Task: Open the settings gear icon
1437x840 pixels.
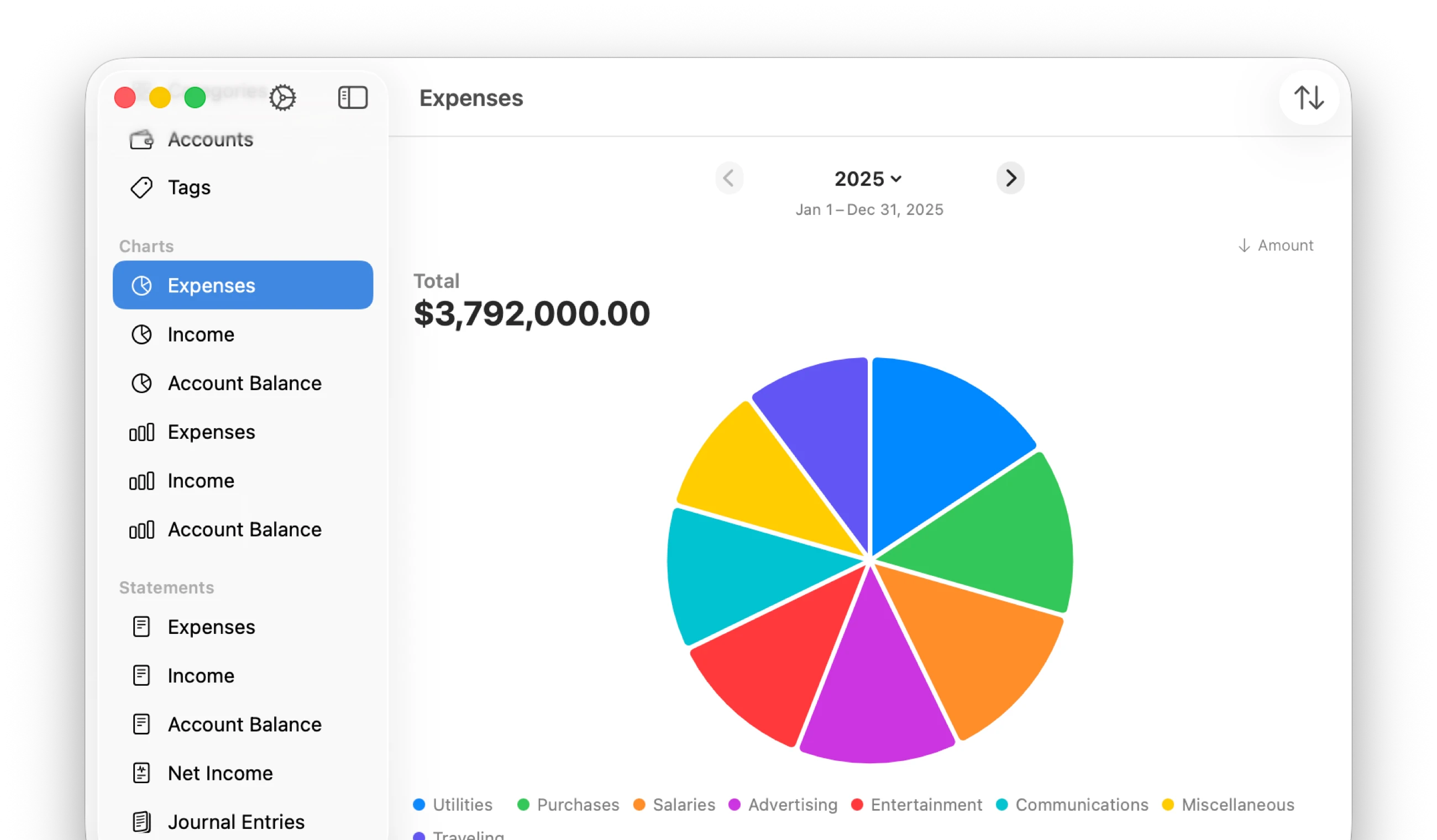Action: coord(284,97)
